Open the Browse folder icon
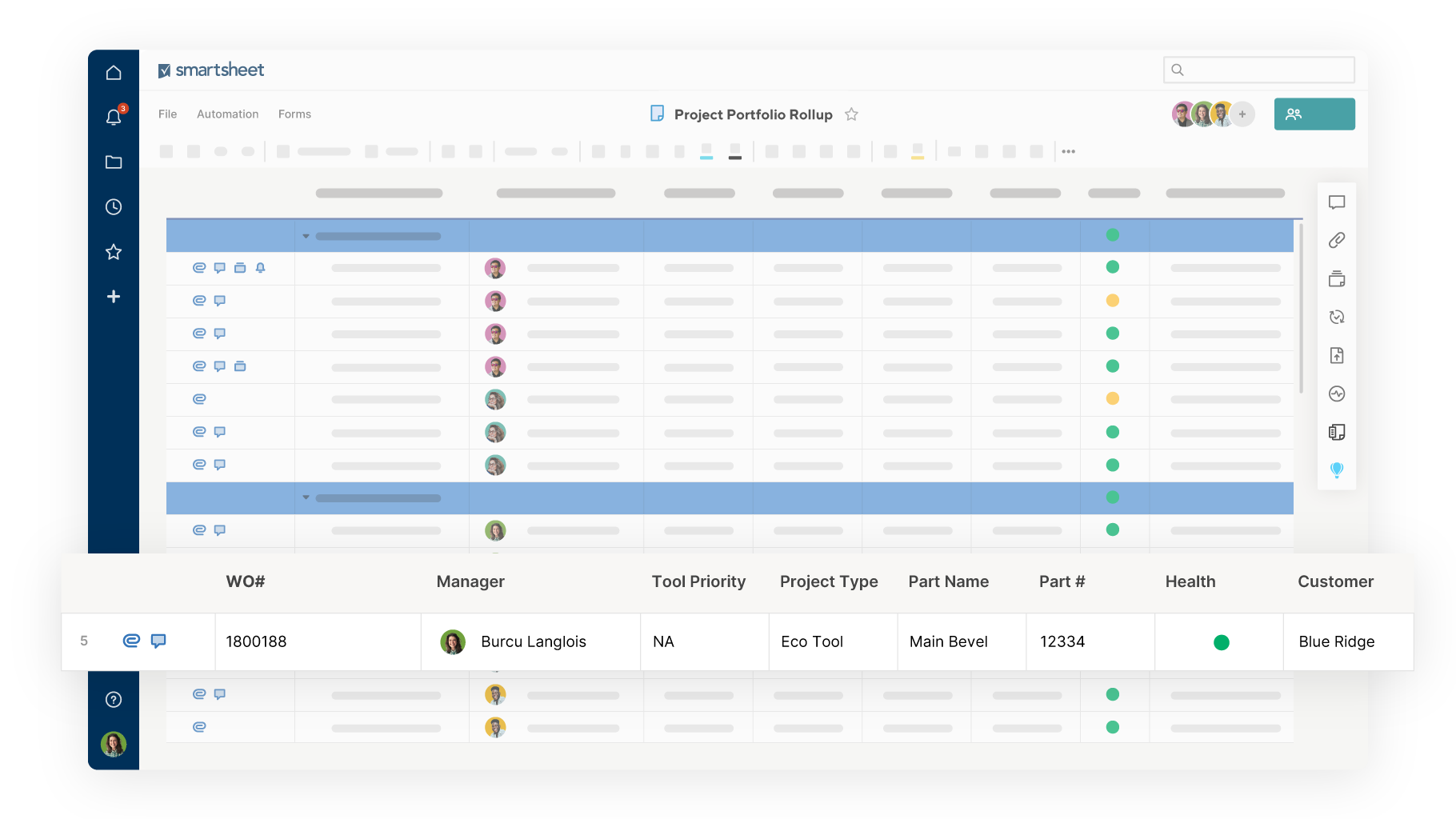 pyautogui.click(x=114, y=162)
